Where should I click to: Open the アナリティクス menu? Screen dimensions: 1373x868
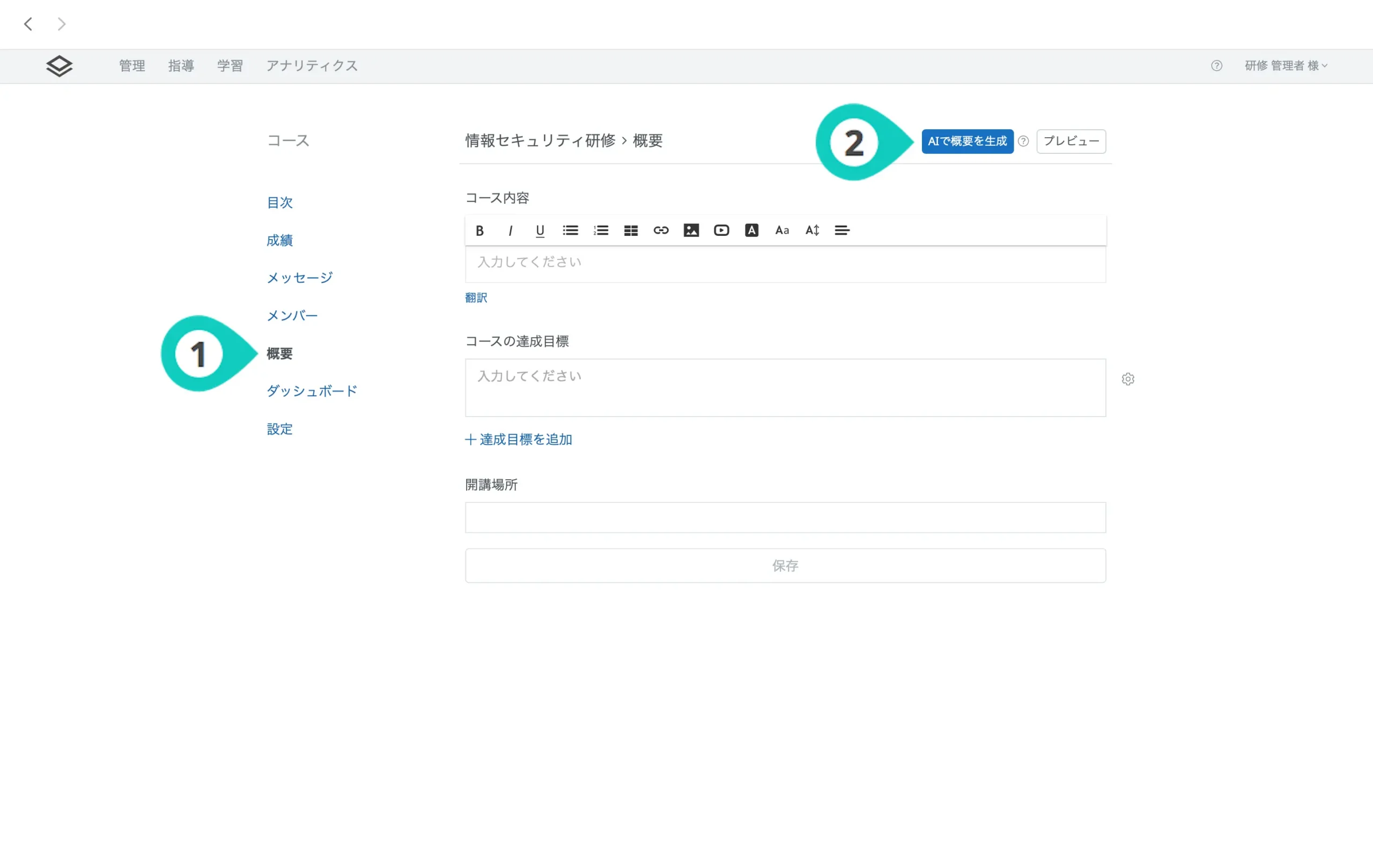click(312, 65)
